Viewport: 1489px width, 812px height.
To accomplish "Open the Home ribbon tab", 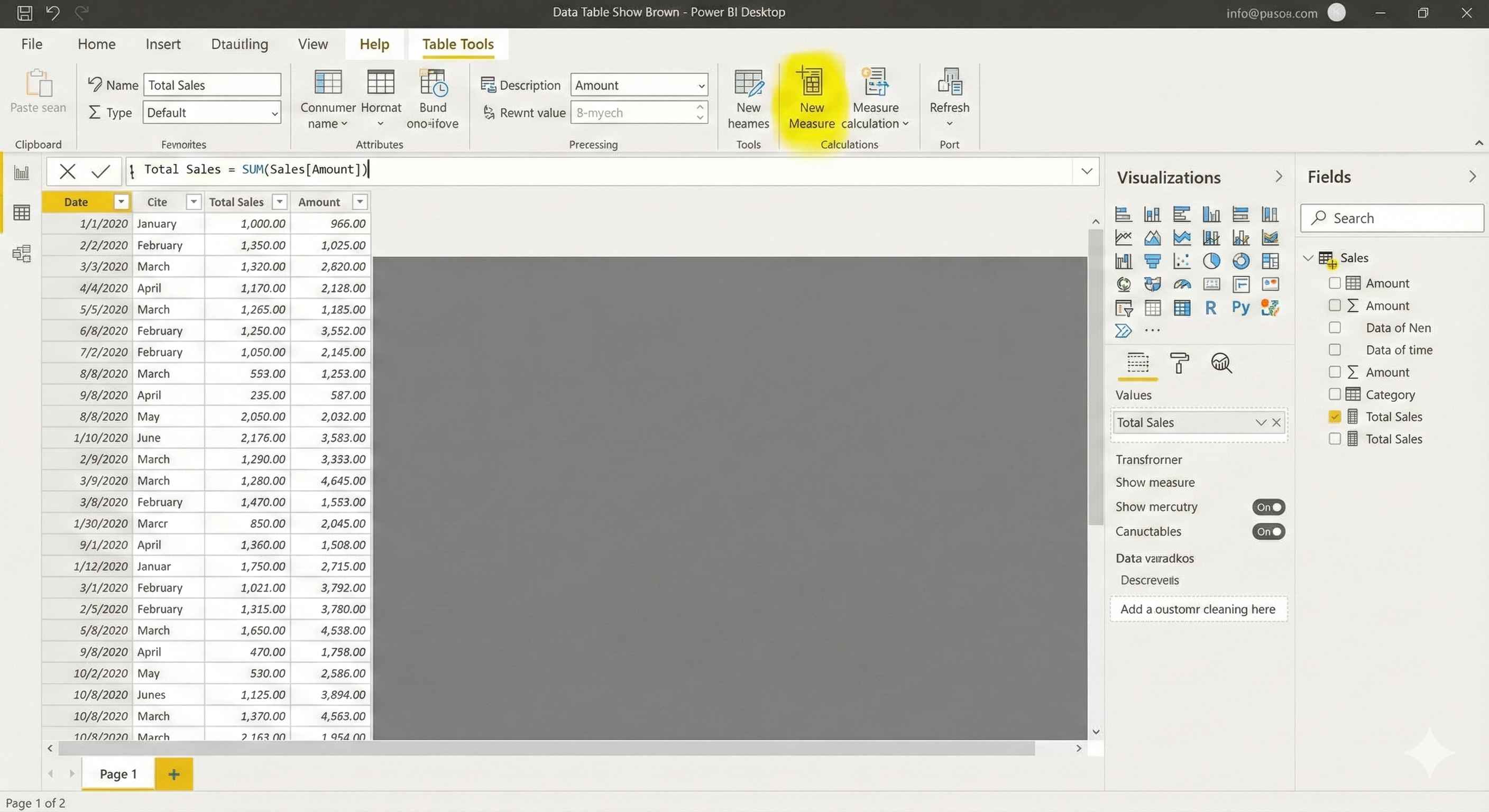I will tap(97, 44).
